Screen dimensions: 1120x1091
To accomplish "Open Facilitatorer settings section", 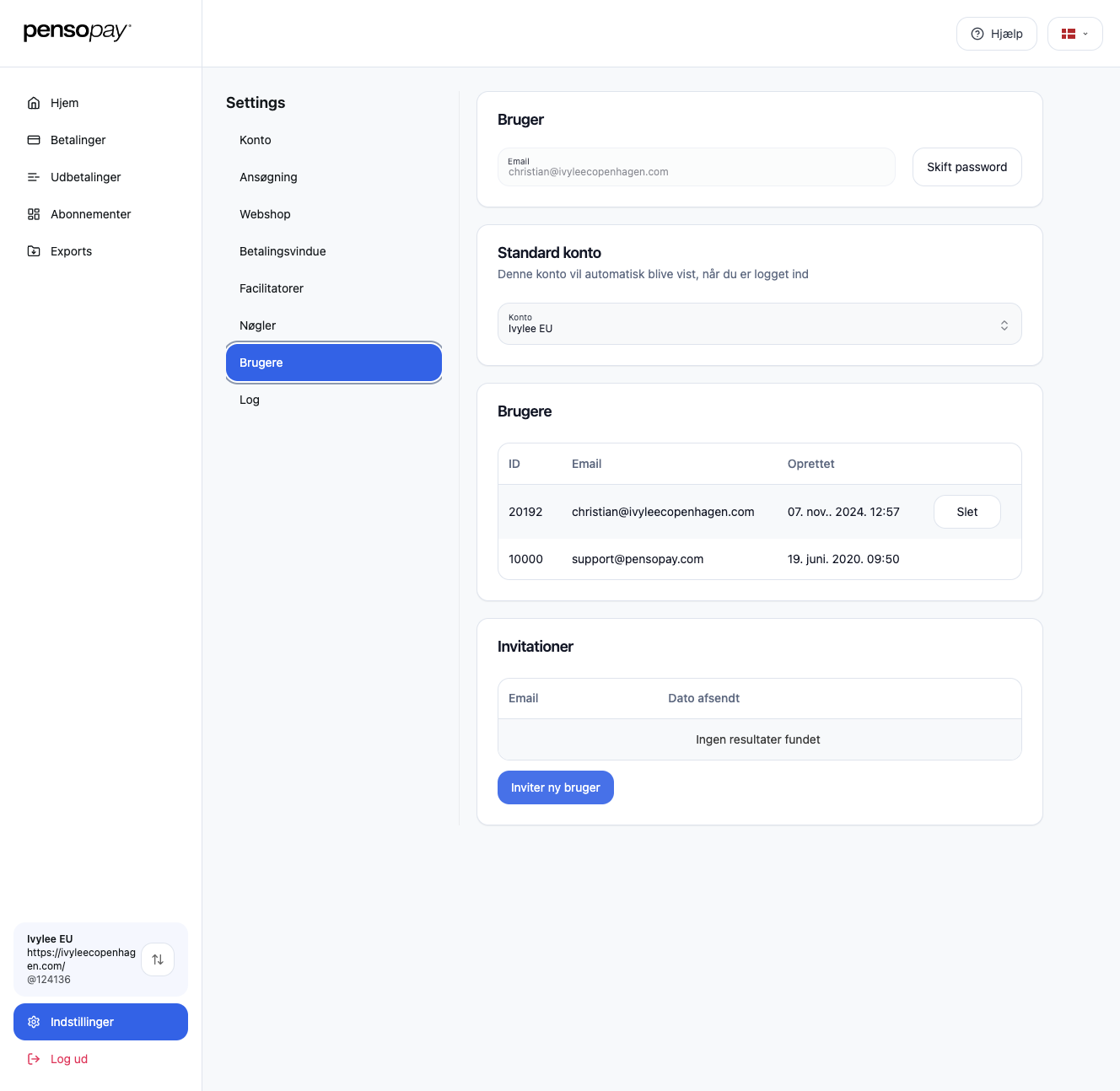I will [334, 288].
